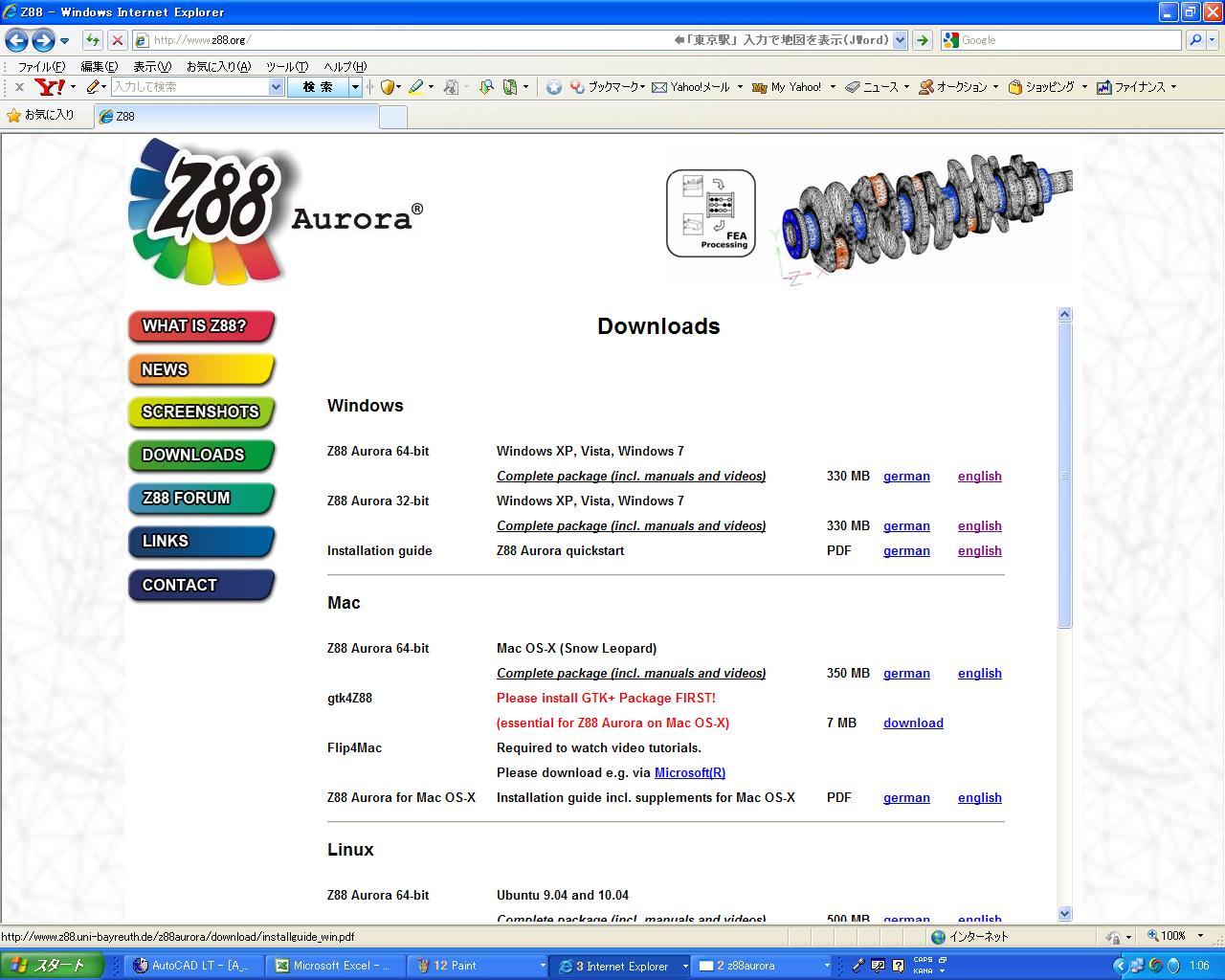Open english Installation guide PDF link
This screenshot has width=1225, height=980.
click(979, 550)
